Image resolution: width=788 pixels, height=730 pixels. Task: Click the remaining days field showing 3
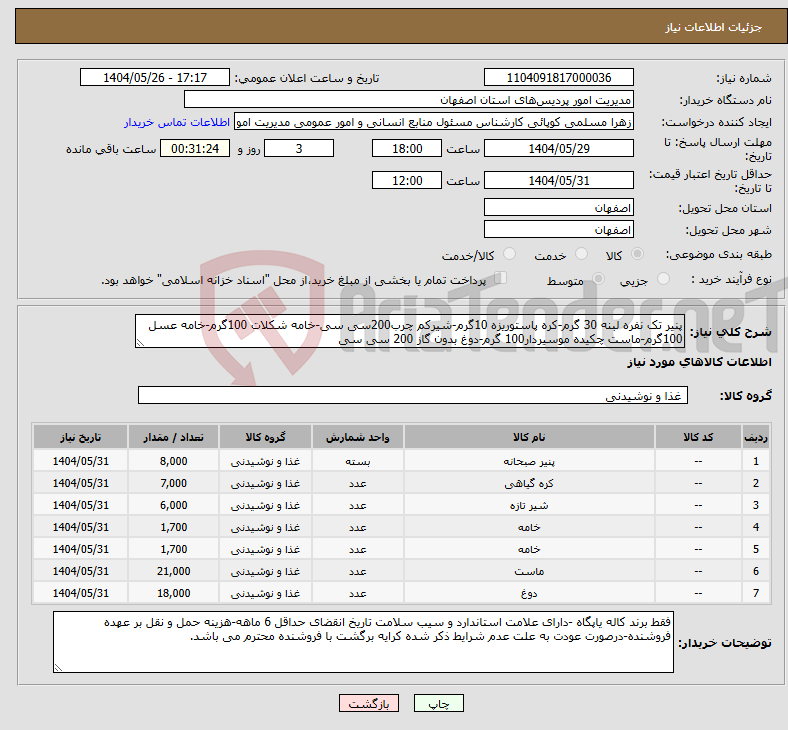299,148
